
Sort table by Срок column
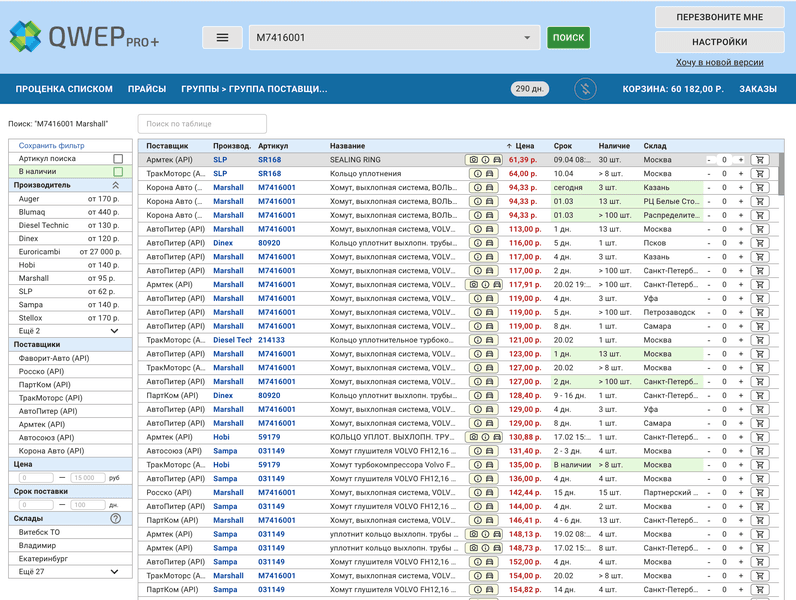(562, 146)
